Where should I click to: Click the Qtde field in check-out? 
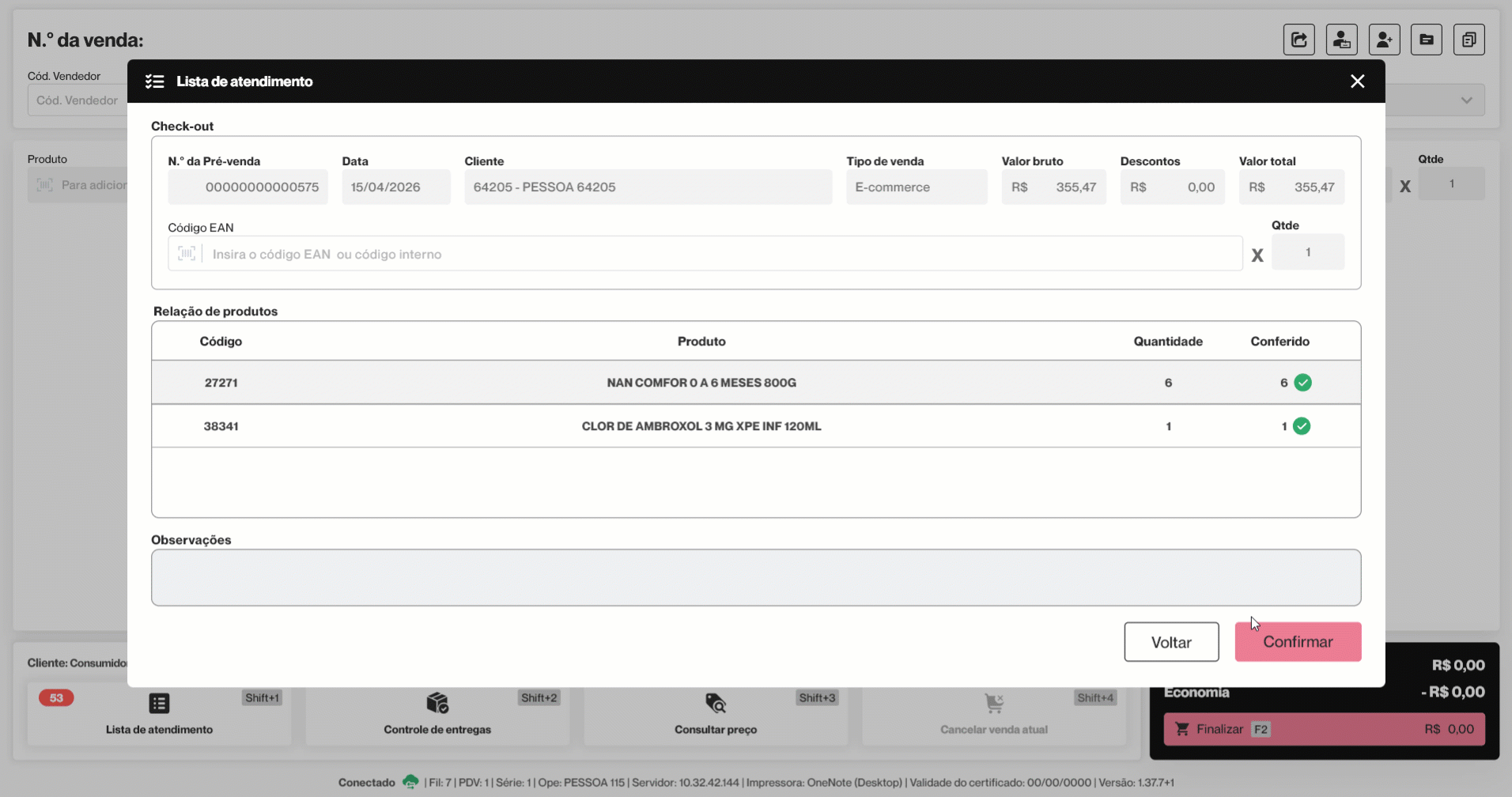1308,252
